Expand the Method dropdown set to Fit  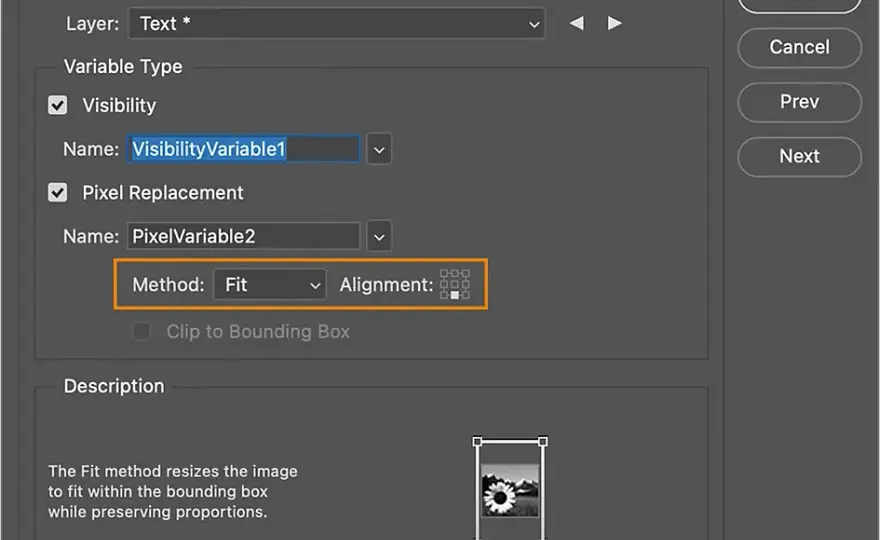(x=270, y=285)
